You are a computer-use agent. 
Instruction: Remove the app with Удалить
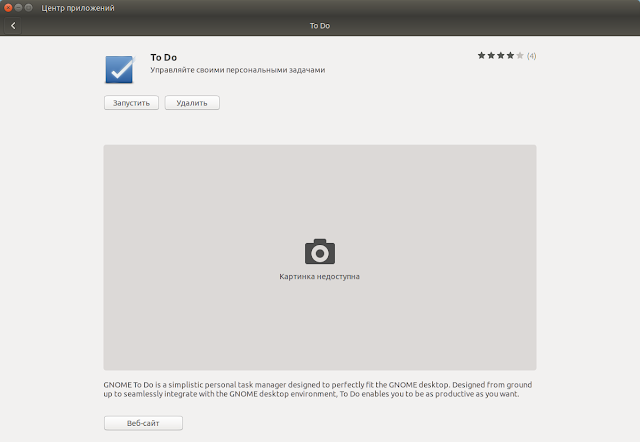point(192,103)
